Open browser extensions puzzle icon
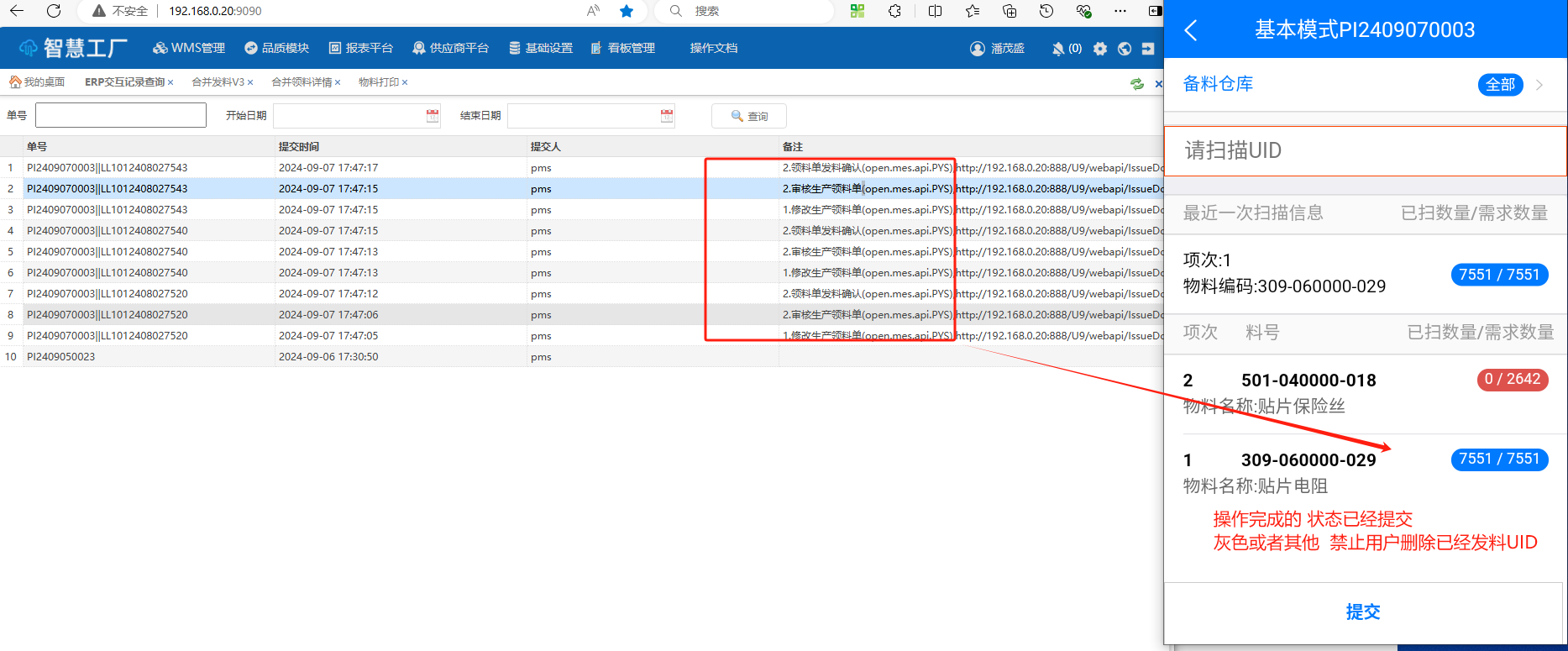Screen dimensions: 1568x651 (895, 11)
